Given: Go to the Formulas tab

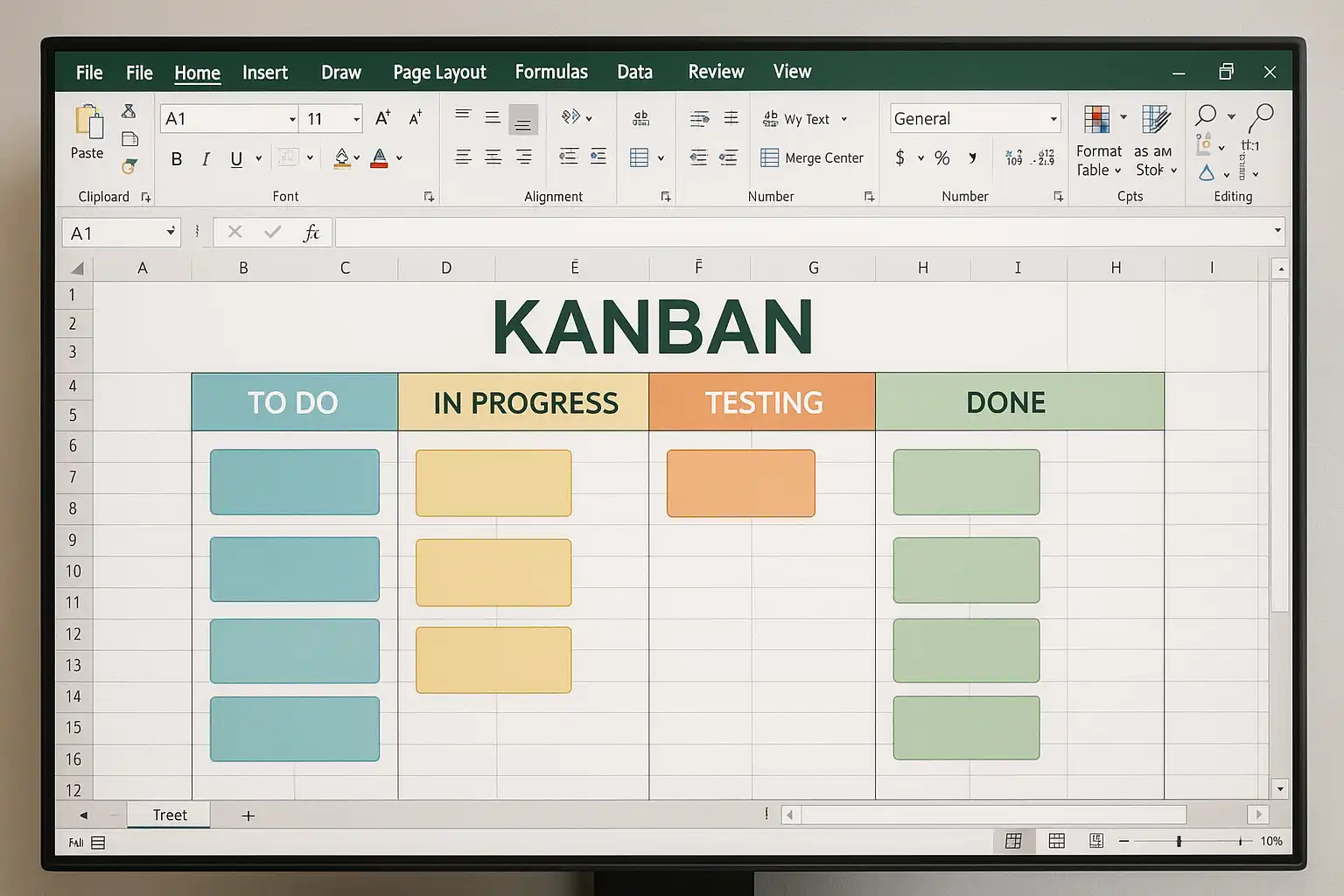Looking at the screenshot, I should click(x=551, y=72).
